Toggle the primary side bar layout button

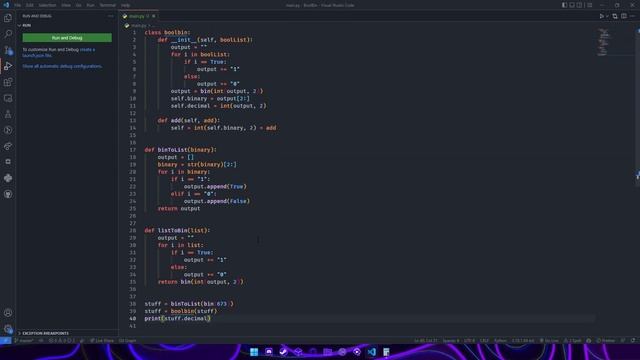pyautogui.click(x=564, y=5)
